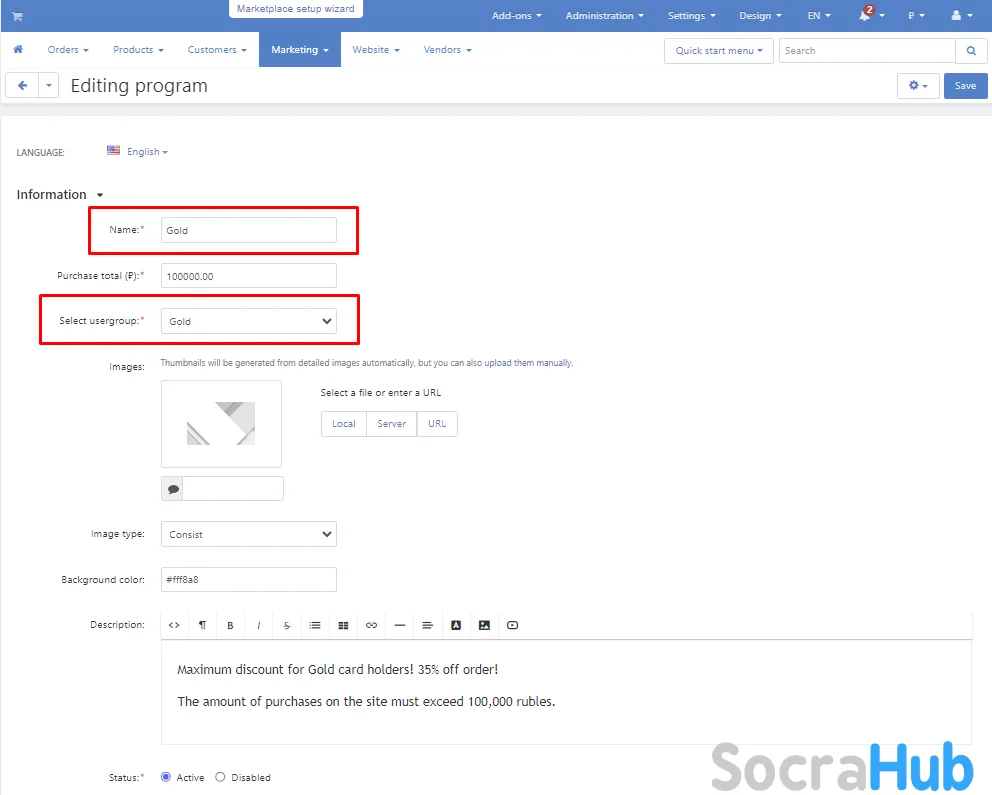
Task: Click the top Search field
Action: click(867, 51)
